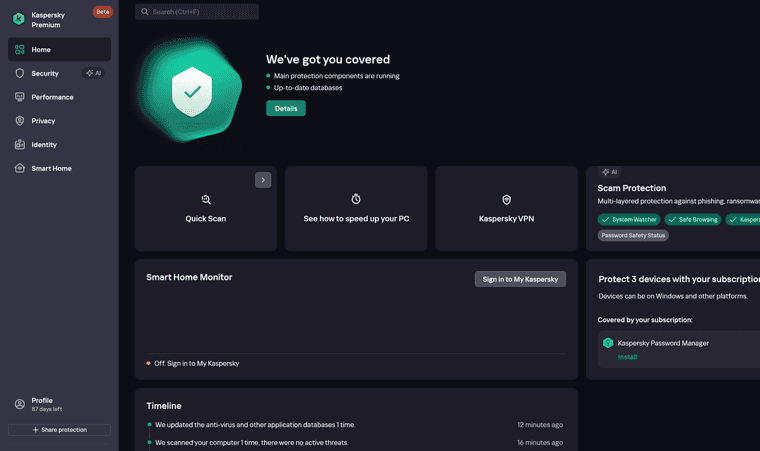Screen dimensions: 760x451
Task: Click the AI tag above Scam Protection
Action: click(x=609, y=172)
